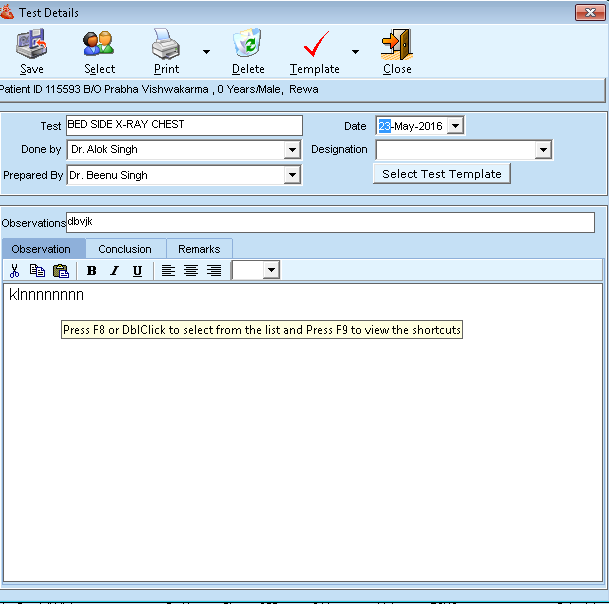Click the Print printer icon
Viewport: 609px width, 604px height.
pyautogui.click(x=166, y=45)
